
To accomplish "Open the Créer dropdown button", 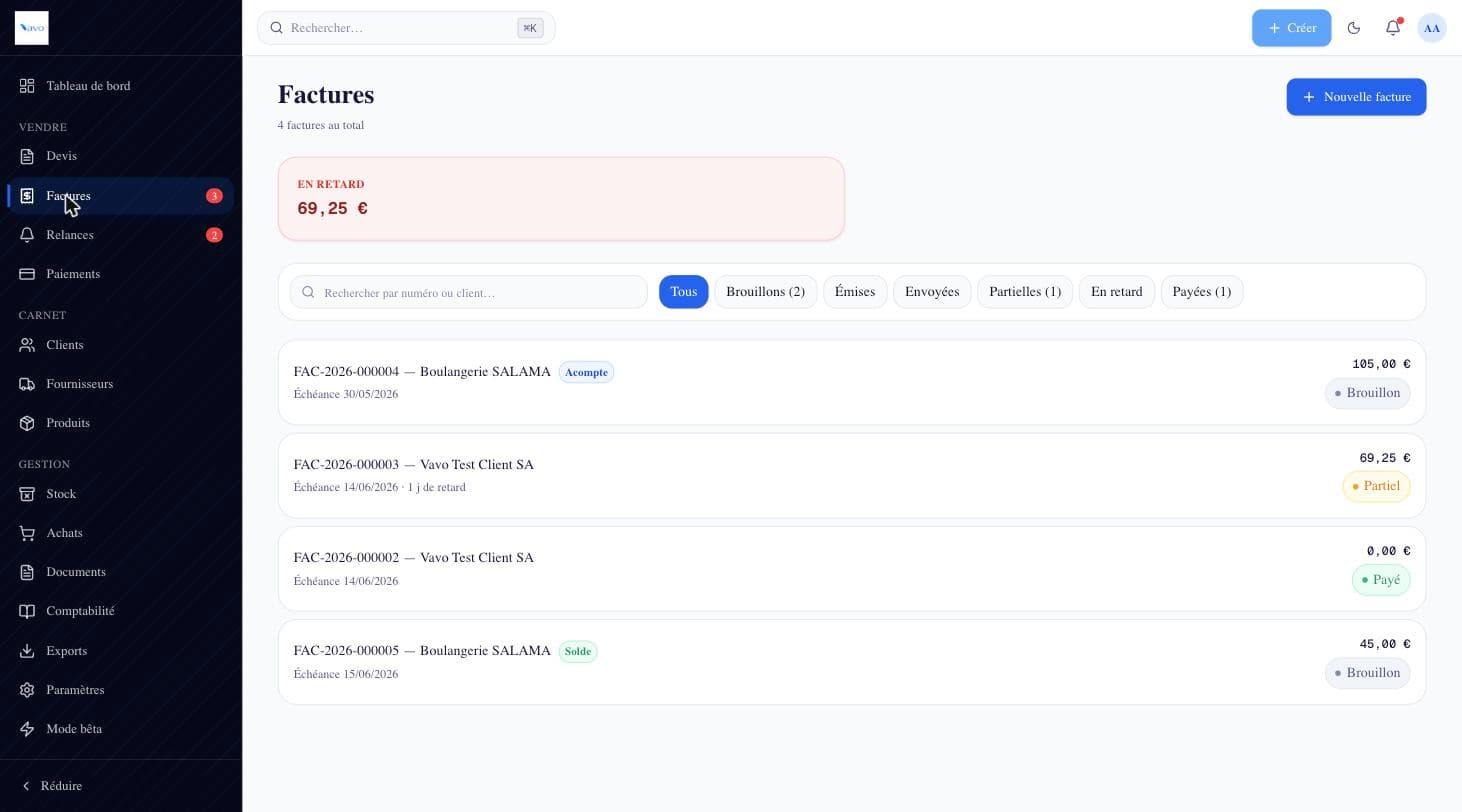I will [x=1291, y=28].
